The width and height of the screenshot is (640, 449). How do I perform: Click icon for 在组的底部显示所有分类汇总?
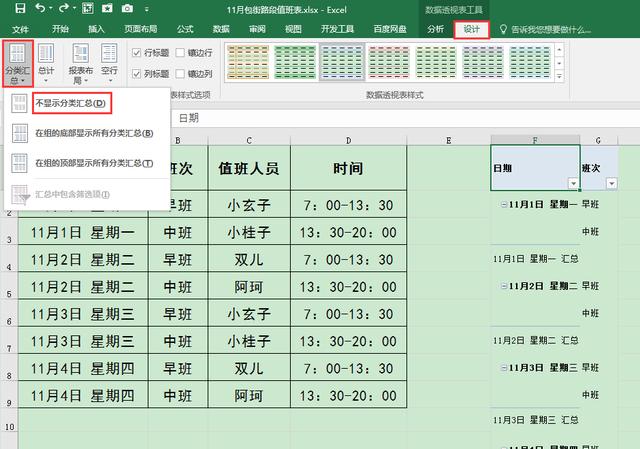pyautogui.click(x=19, y=133)
